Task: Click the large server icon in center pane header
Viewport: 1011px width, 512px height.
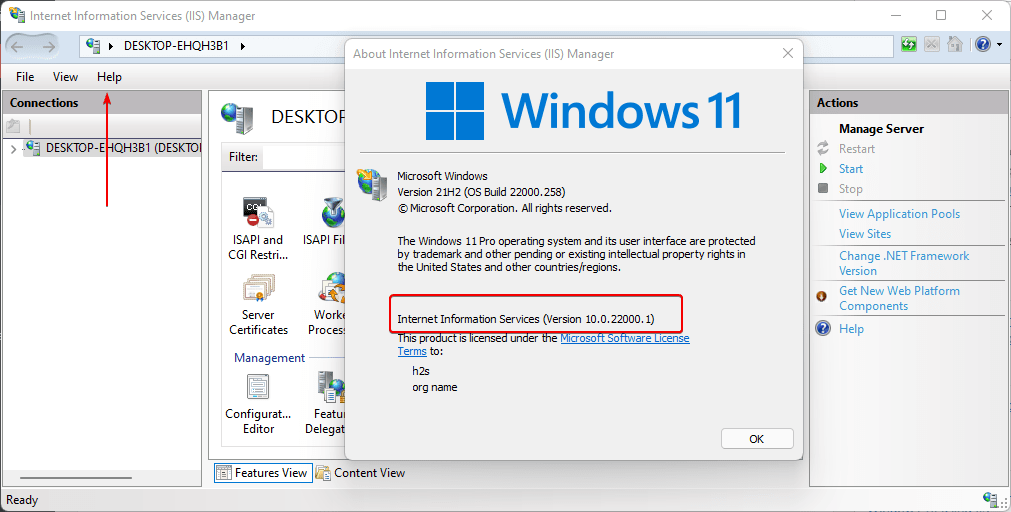Action: [x=238, y=117]
